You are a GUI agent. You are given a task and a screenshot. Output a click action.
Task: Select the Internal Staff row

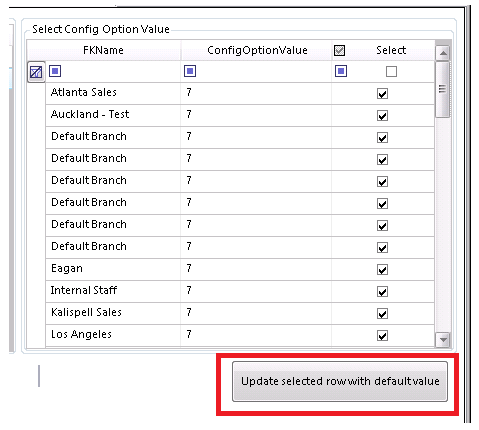(x=240, y=292)
